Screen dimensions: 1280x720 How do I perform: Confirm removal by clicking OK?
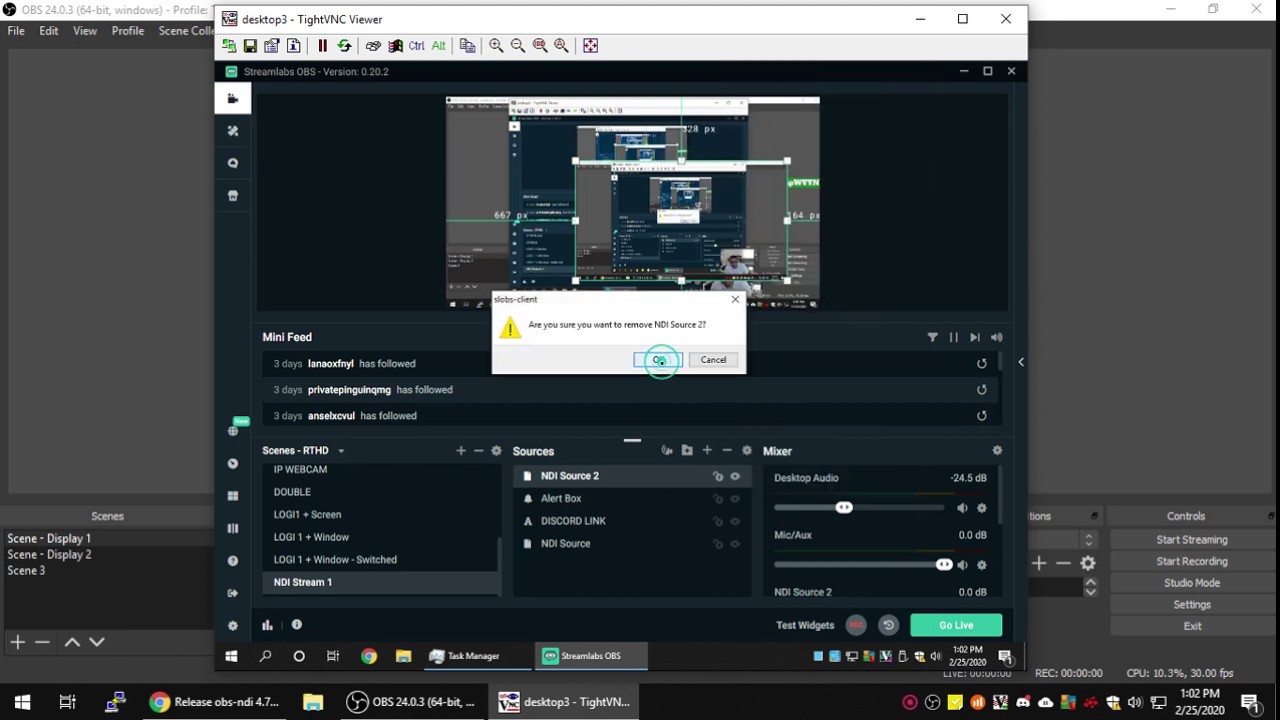tap(658, 360)
